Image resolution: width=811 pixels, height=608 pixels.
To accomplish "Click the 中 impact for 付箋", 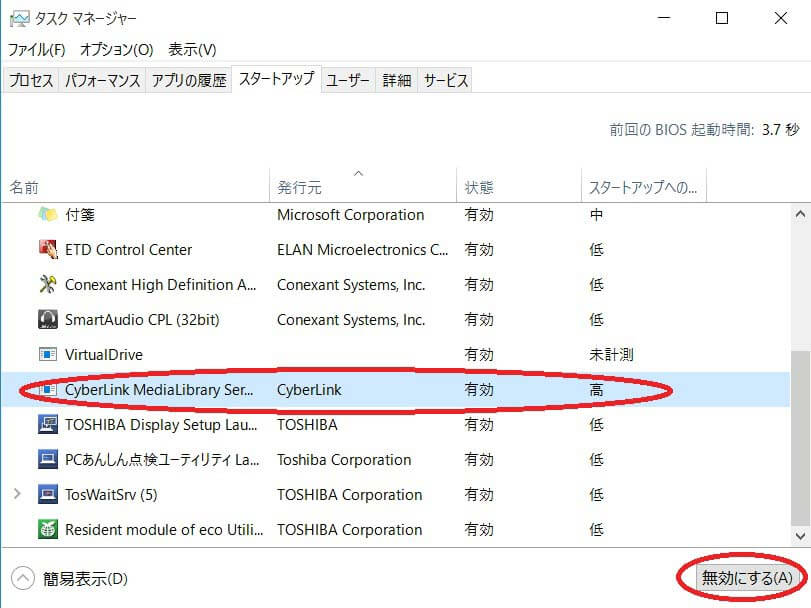I will coord(596,215).
